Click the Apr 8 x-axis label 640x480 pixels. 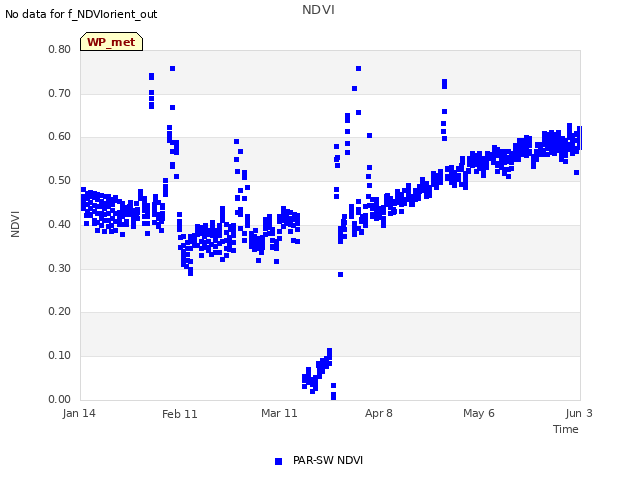[x=379, y=413]
